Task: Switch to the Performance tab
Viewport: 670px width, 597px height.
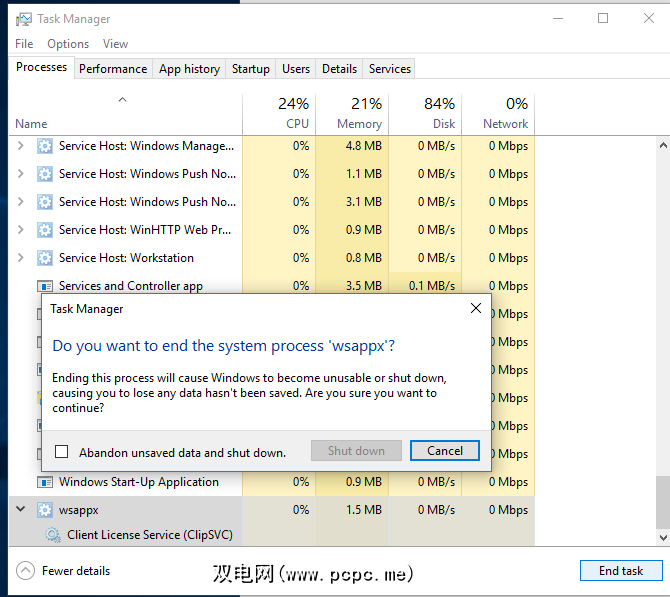Action: click(x=113, y=69)
